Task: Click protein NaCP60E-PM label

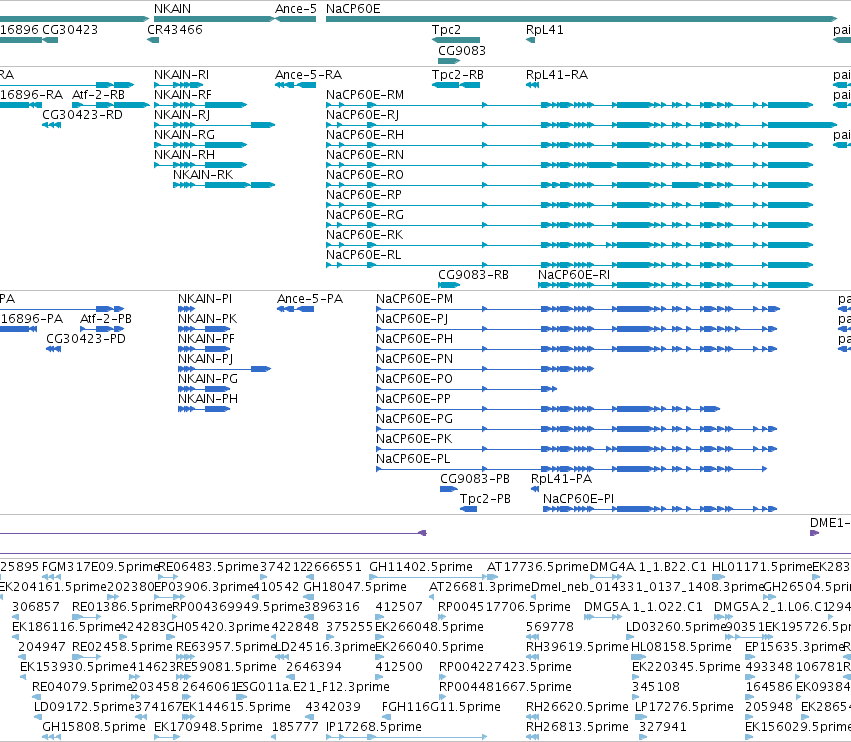Action: (414, 299)
